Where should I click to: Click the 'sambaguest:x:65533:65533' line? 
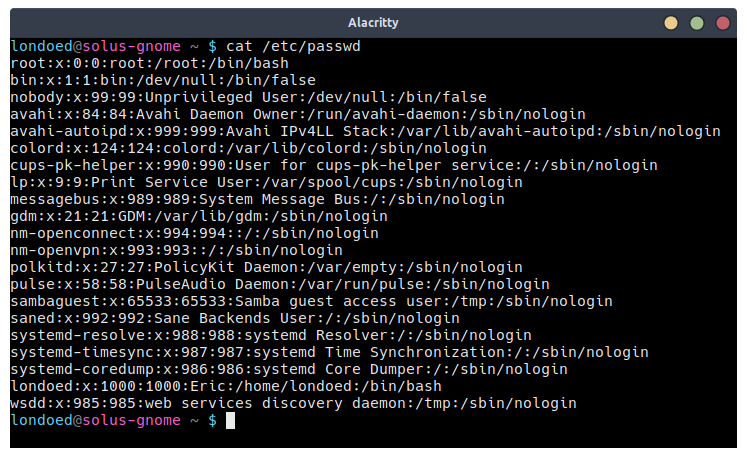[x=312, y=301]
